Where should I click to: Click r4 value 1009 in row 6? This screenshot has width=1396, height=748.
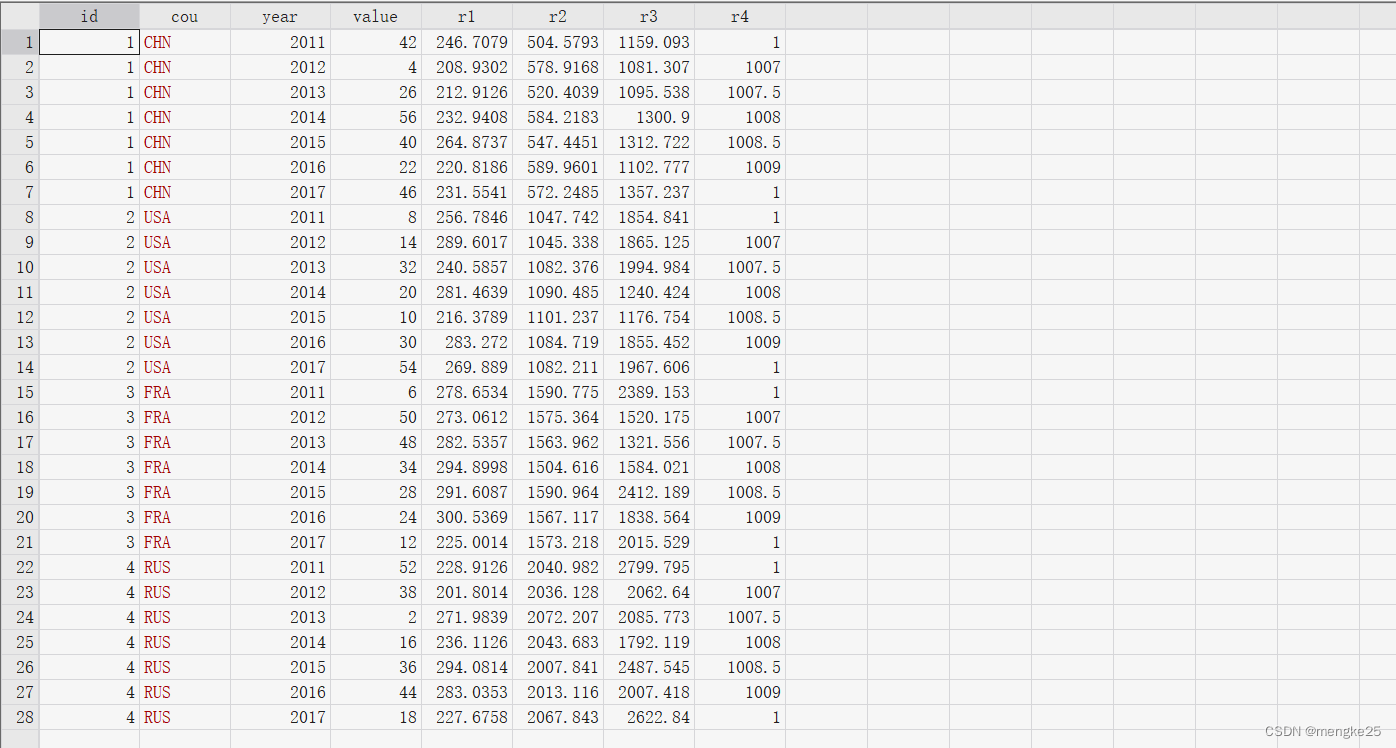(740, 167)
